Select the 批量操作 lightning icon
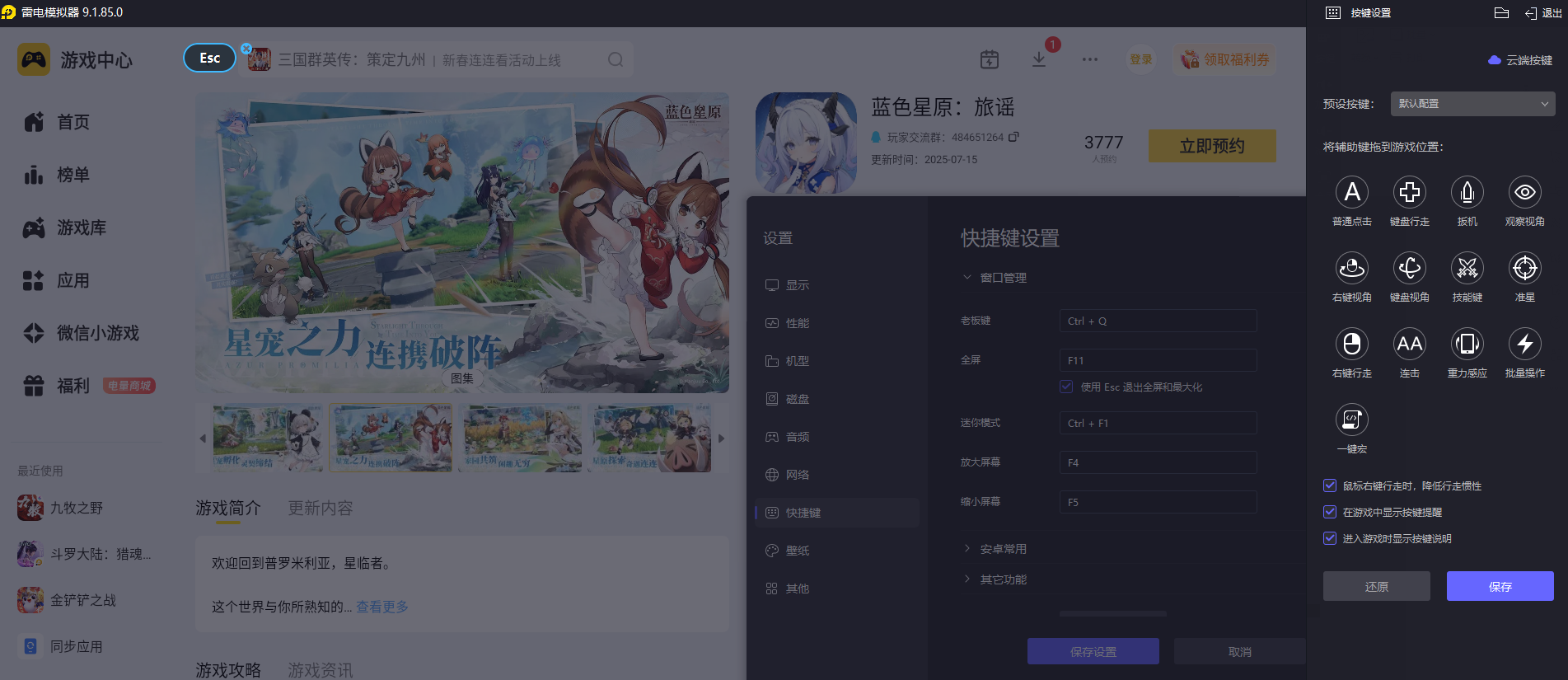The image size is (1568, 680). pyautogui.click(x=1525, y=344)
